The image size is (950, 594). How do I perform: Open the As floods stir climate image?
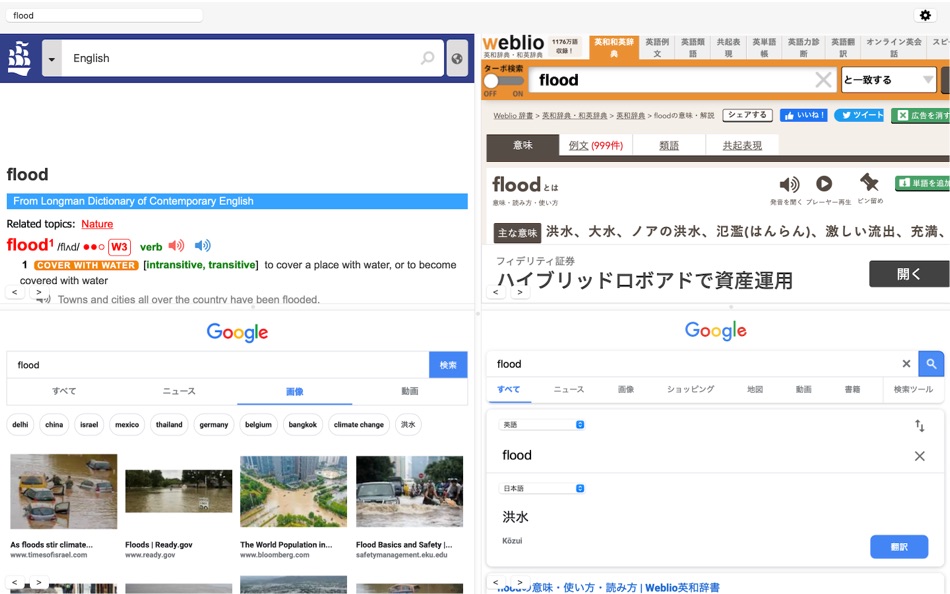(63, 492)
